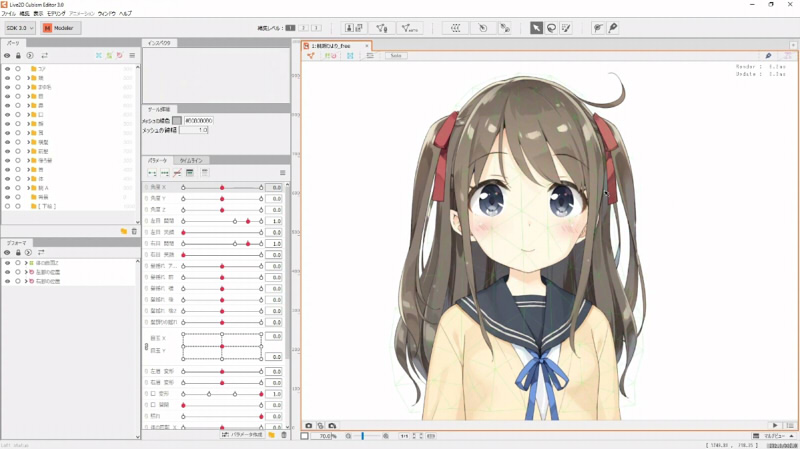
Task: Set edit level to 2
Action: point(303,28)
